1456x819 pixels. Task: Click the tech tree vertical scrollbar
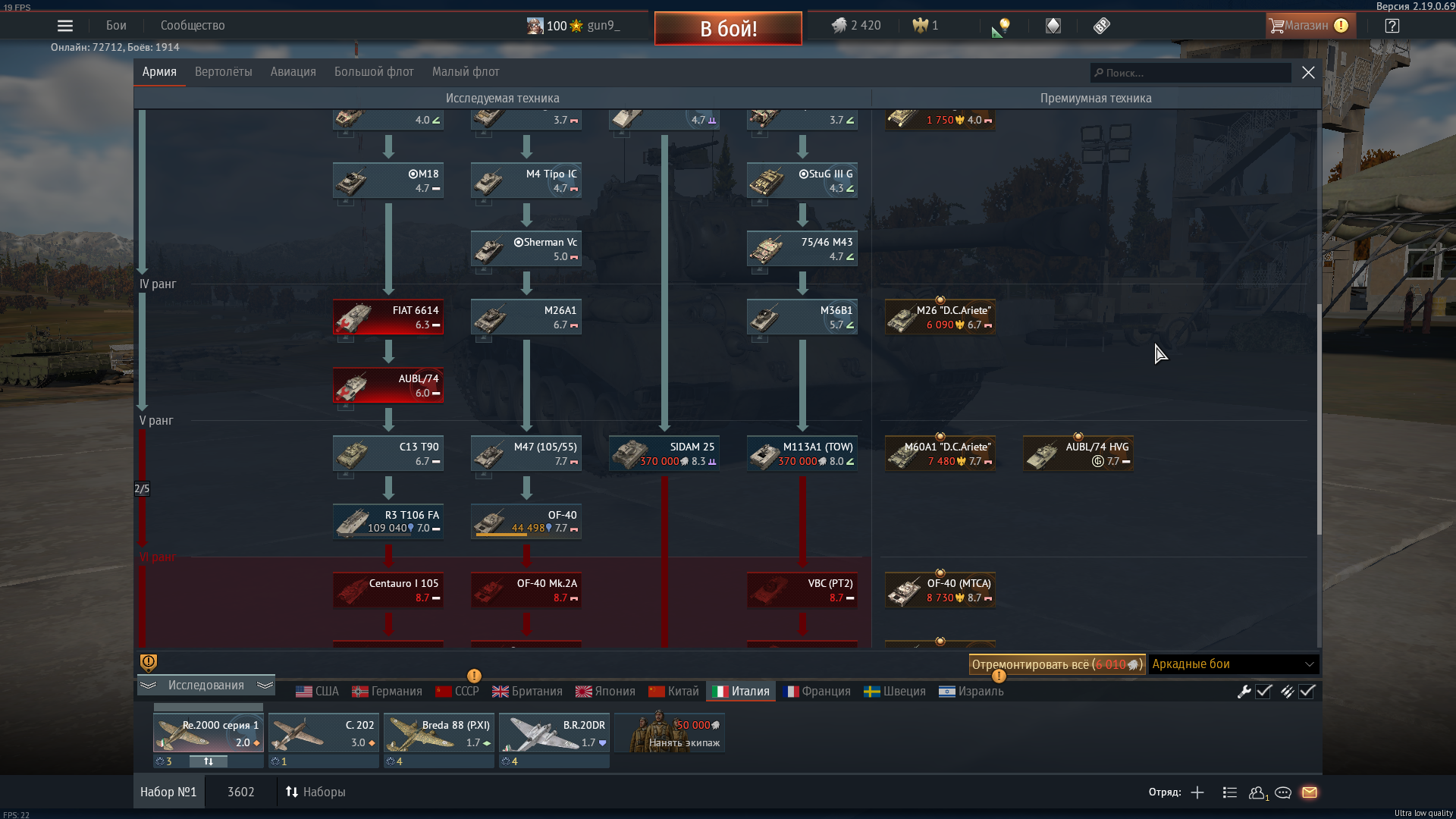(1319, 419)
